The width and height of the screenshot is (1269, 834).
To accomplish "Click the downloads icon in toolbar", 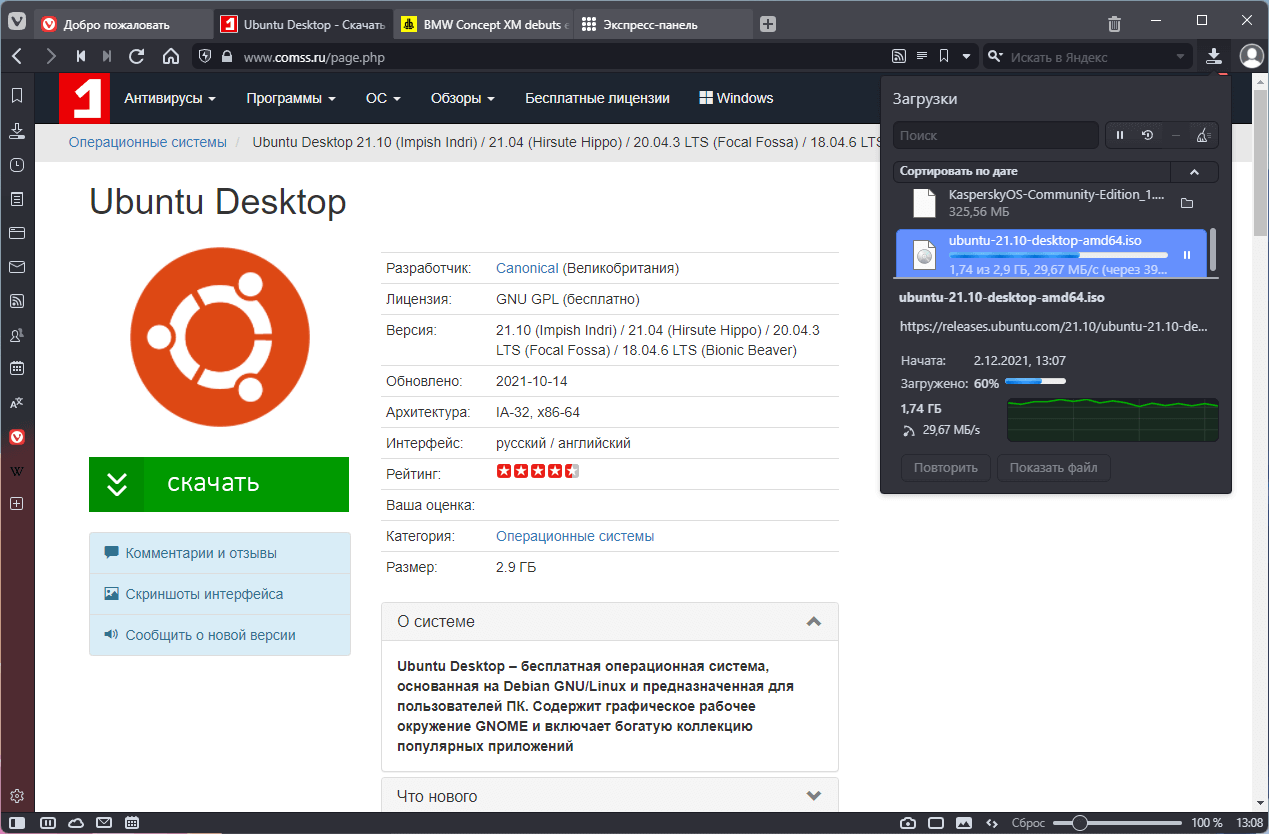I will pyautogui.click(x=1214, y=57).
